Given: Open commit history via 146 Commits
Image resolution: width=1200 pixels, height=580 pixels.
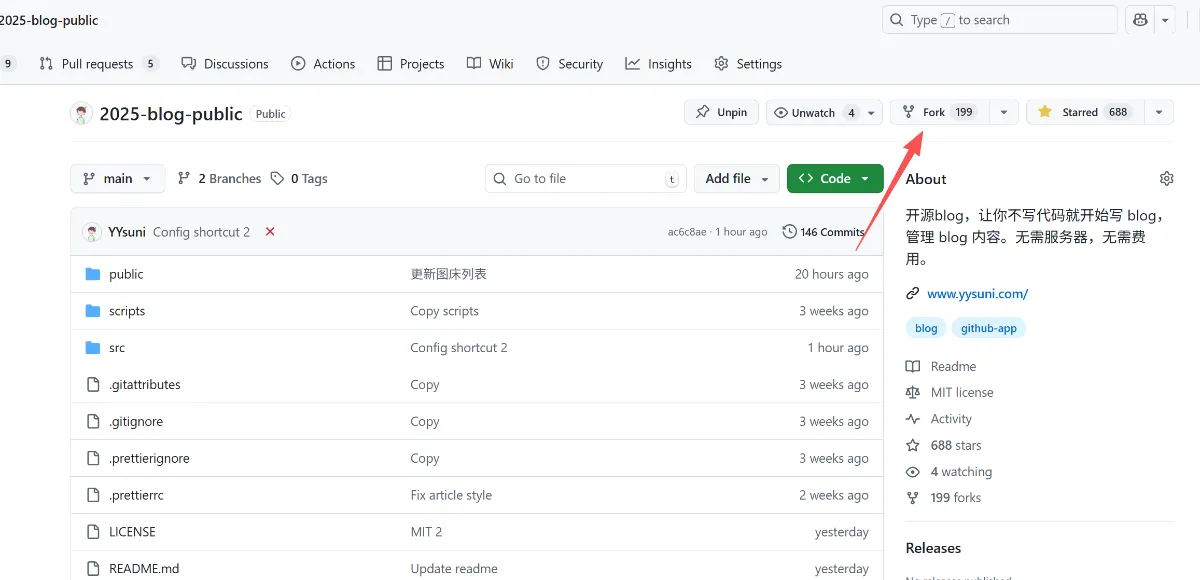Looking at the screenshot, I should click(x=823, y=232).
